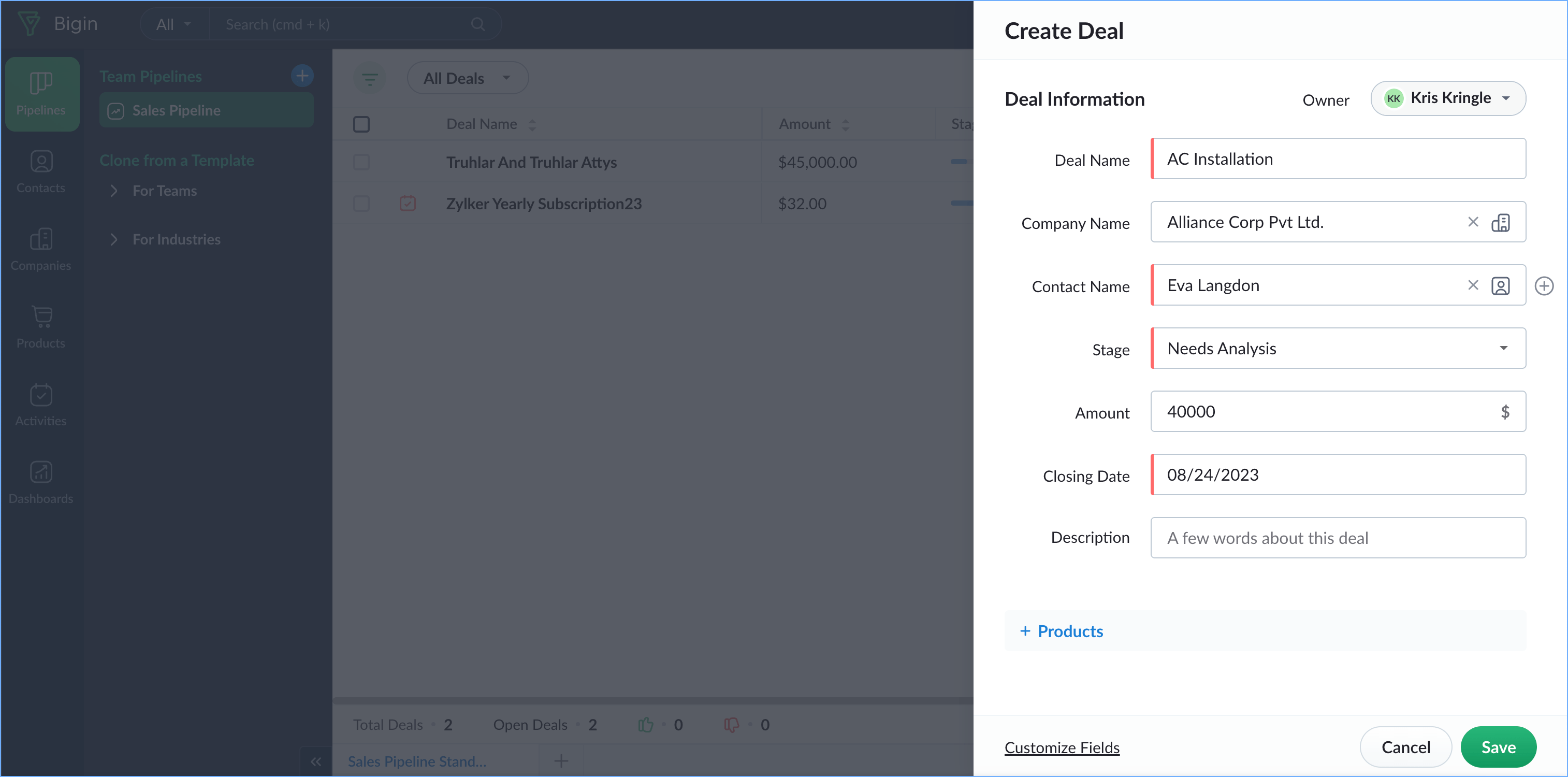The height and width of the screenshot is (777, 1568).
Task: Click the $45,000.00 amount cell
Action: click(817, 162)
